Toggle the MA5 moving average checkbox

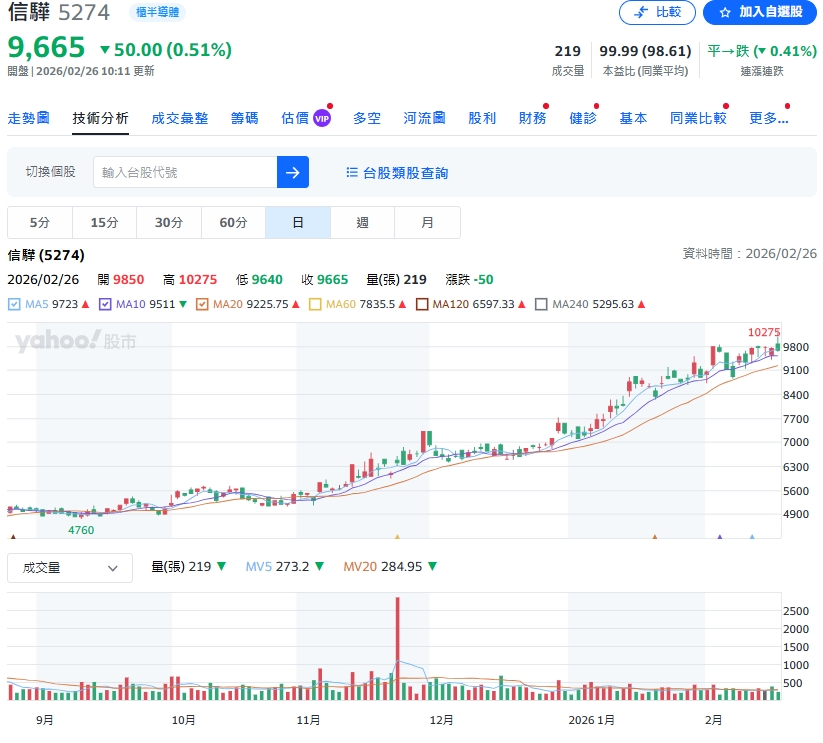[x=14, y=304]
